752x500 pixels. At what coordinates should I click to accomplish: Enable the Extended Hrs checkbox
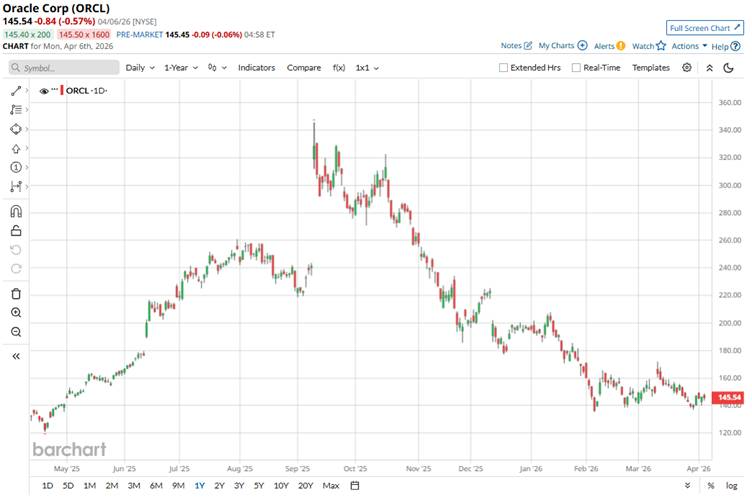(503, 68)
